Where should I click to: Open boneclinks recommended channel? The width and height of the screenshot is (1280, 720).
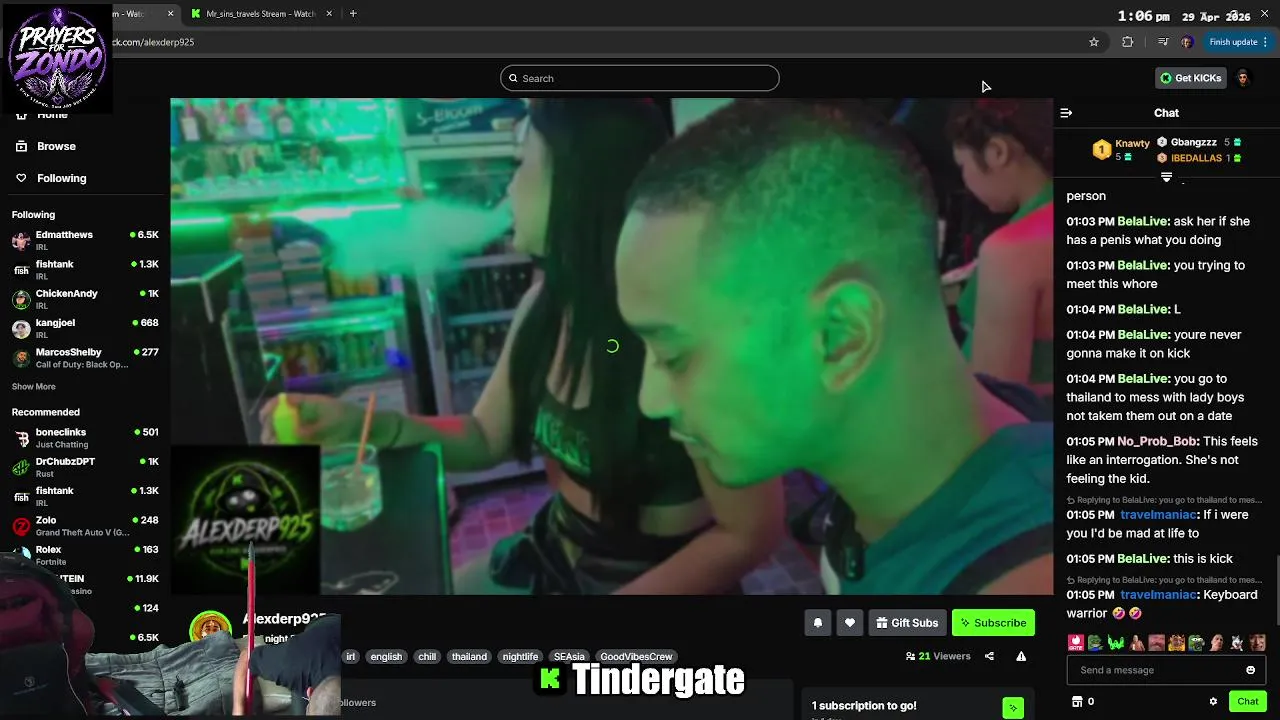[85, 438]
